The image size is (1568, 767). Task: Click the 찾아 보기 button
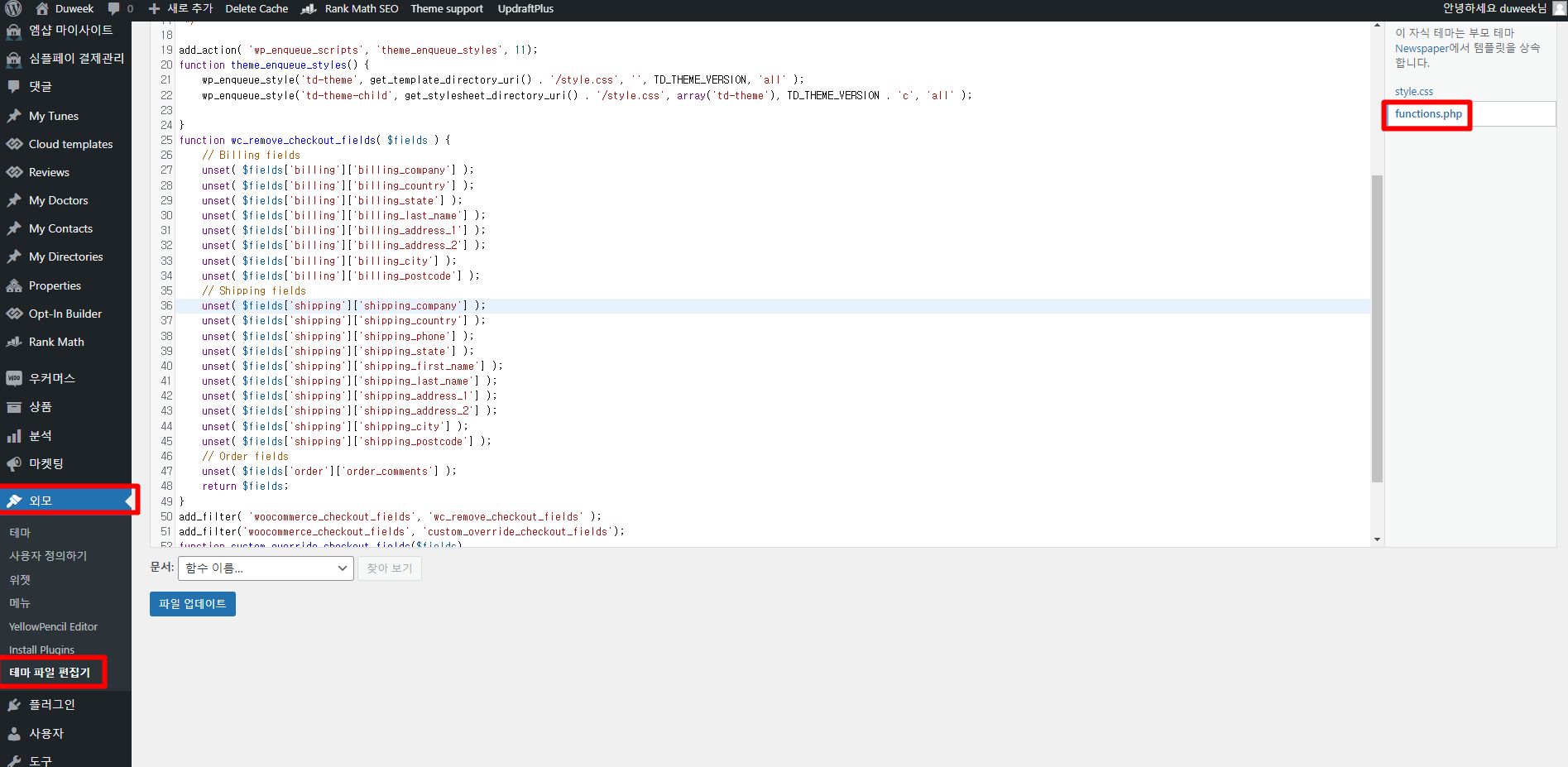pyautogui.click(x=390, y=568)
